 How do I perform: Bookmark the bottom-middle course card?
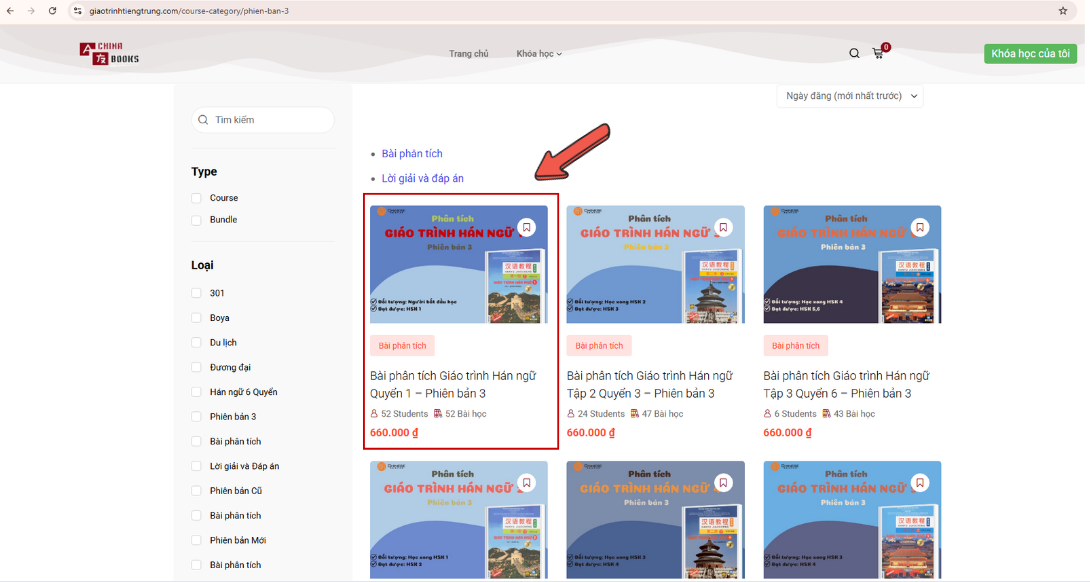[x=723, y=482]
